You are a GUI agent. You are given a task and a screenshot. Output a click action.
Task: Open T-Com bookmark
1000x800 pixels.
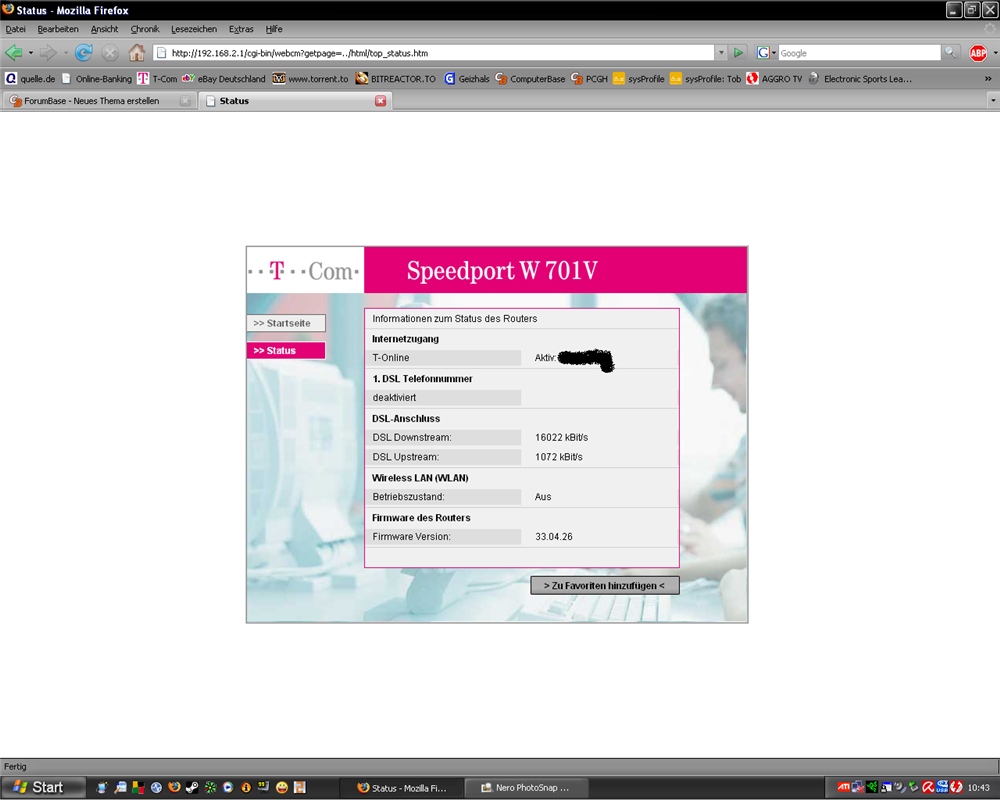pos(158,79)
